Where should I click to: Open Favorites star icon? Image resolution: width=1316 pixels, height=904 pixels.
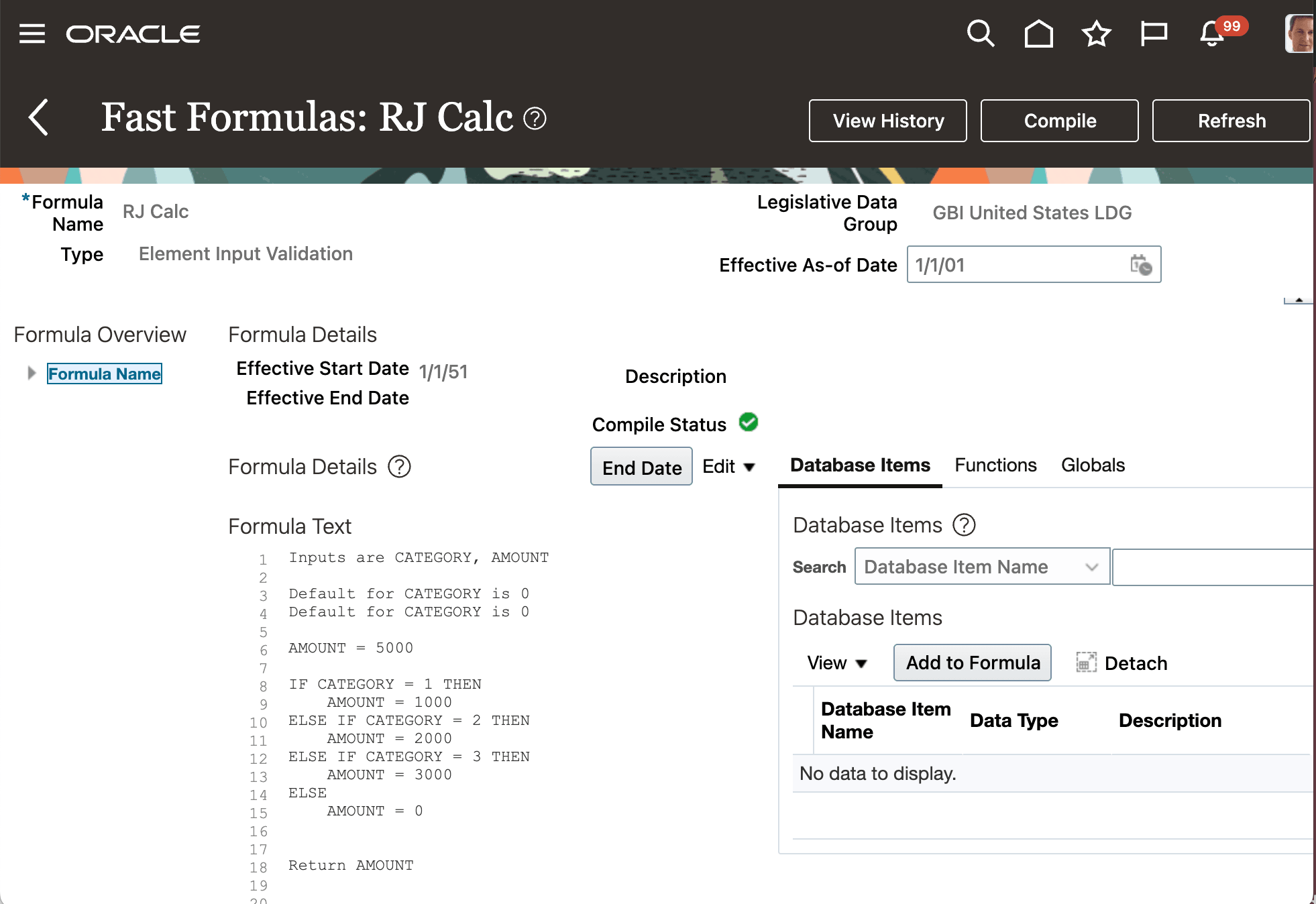click(1096, 34)
